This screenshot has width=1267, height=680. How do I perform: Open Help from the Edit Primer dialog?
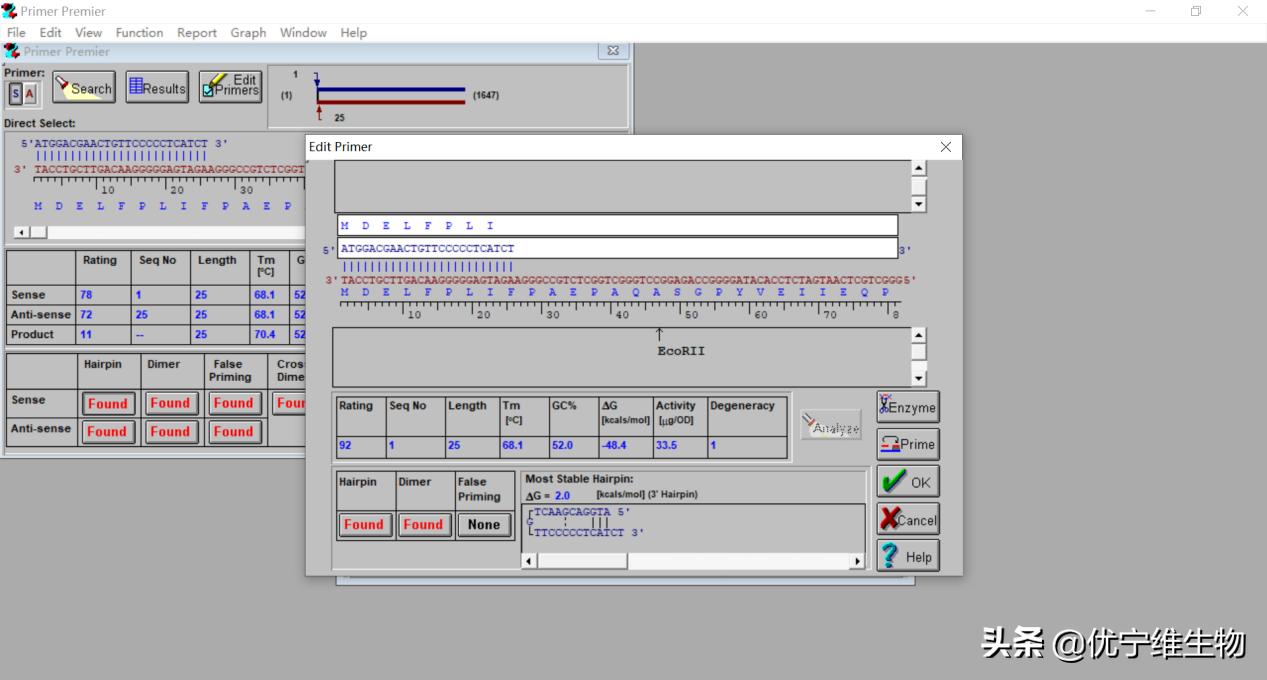[x=907, y=557]
